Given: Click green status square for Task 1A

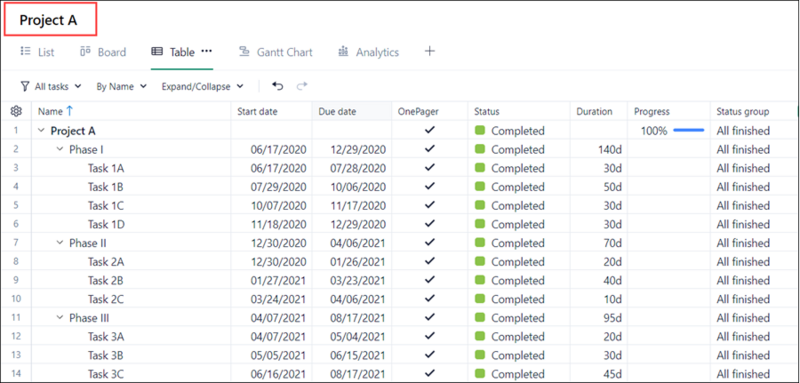Looking at the screenshot, I should coord(480,168).
